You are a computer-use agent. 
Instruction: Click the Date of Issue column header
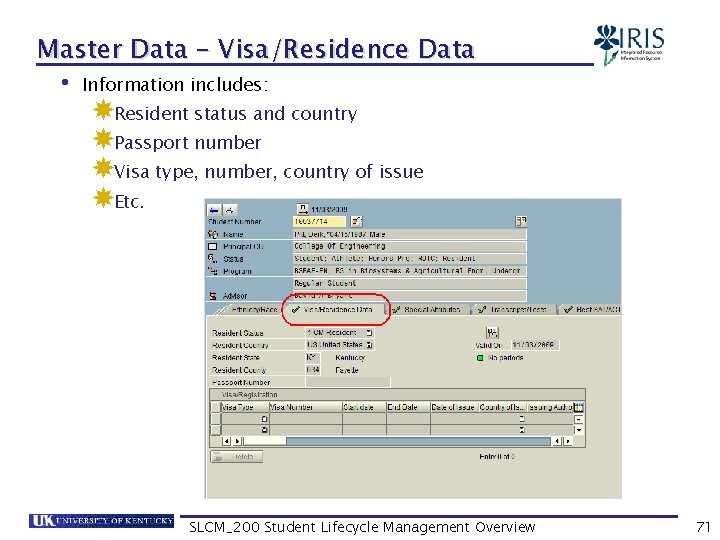click(454, 407)
